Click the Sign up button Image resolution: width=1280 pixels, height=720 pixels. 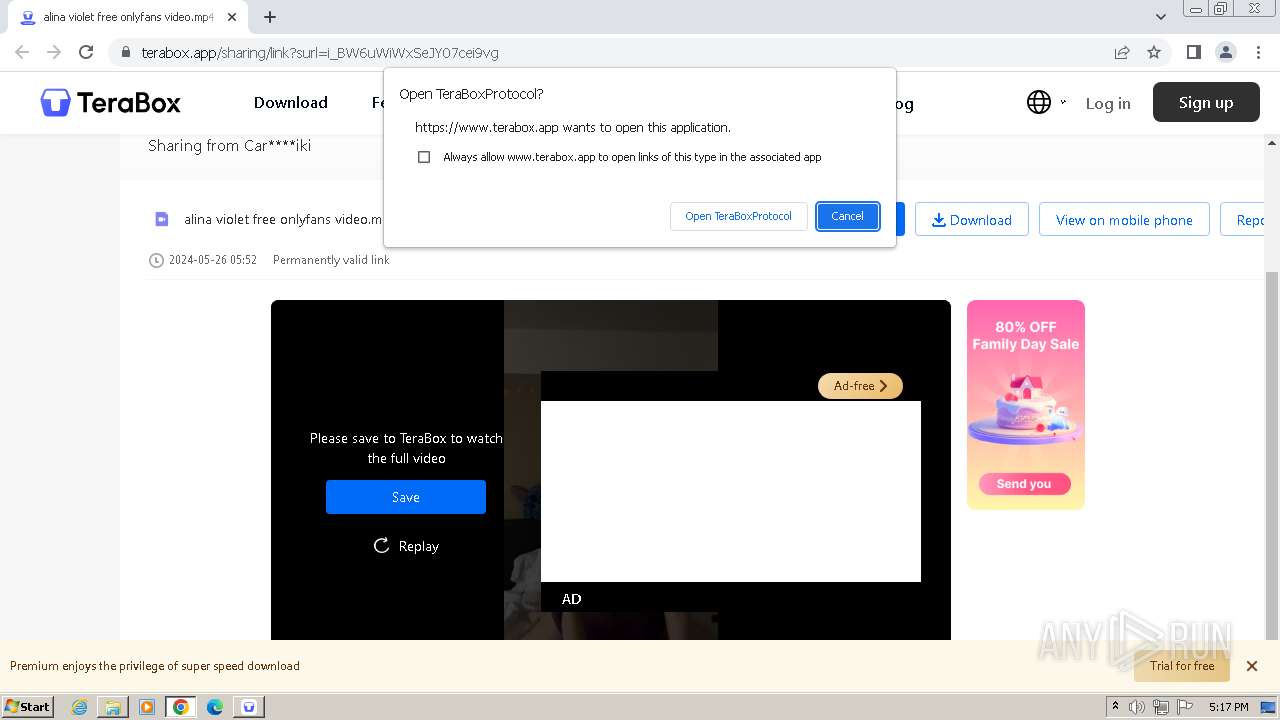tap(1206, 102)
